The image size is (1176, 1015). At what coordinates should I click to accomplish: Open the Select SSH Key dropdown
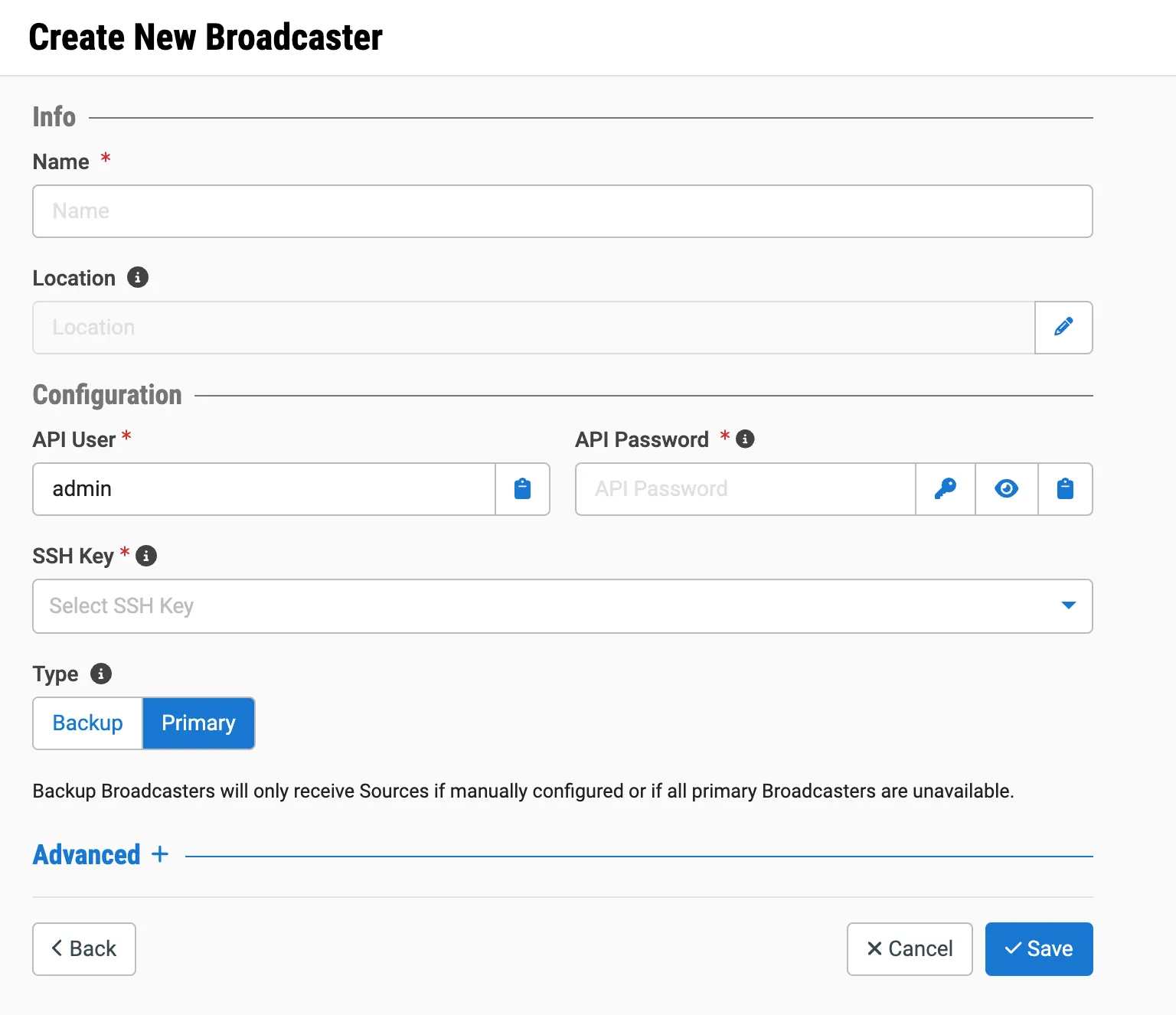pos(563,606)
